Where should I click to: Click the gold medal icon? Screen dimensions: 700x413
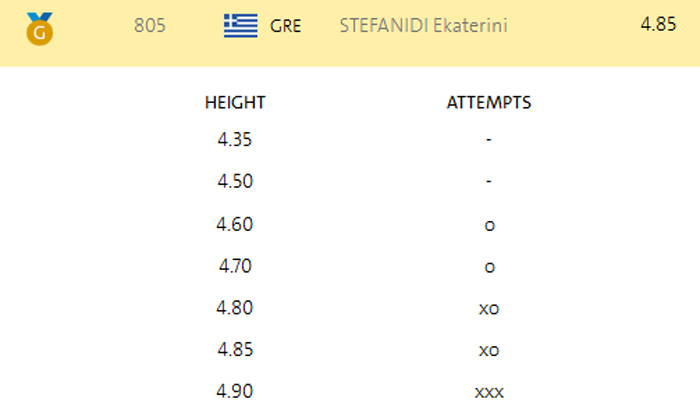coord(40,28)
